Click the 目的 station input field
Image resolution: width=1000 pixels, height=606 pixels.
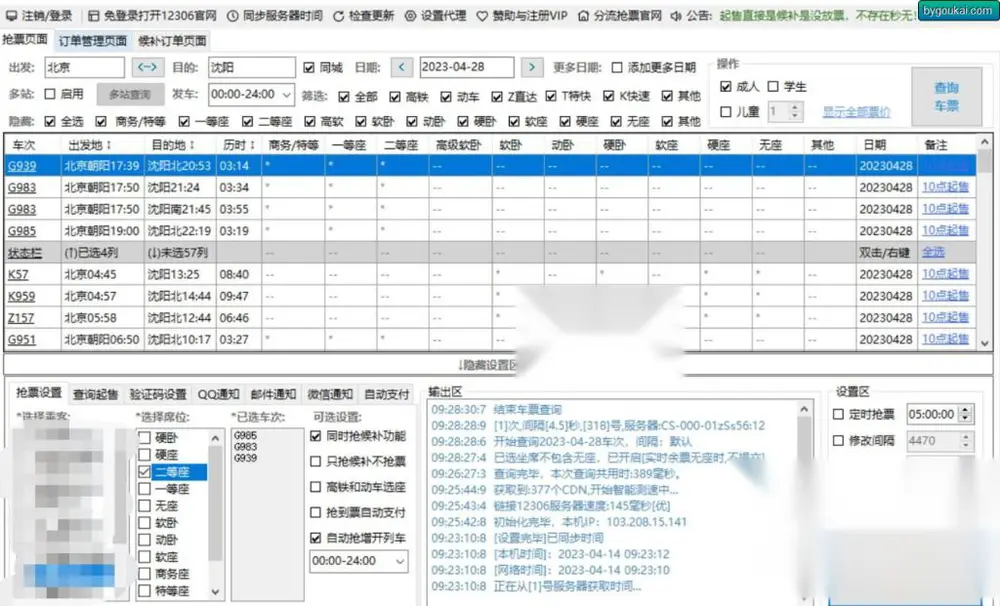252,67
